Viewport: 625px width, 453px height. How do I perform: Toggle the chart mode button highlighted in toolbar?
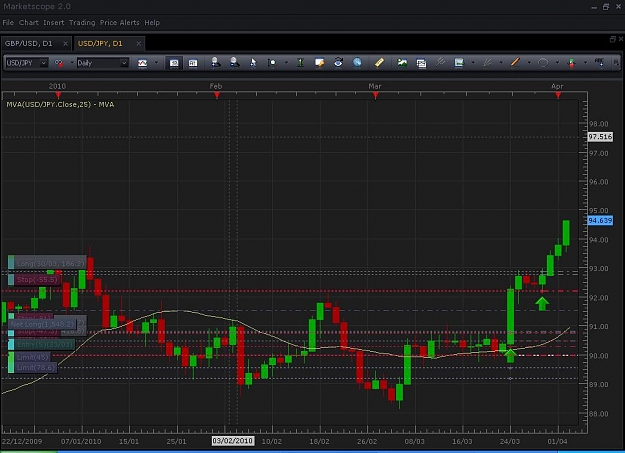pos(174,63)
